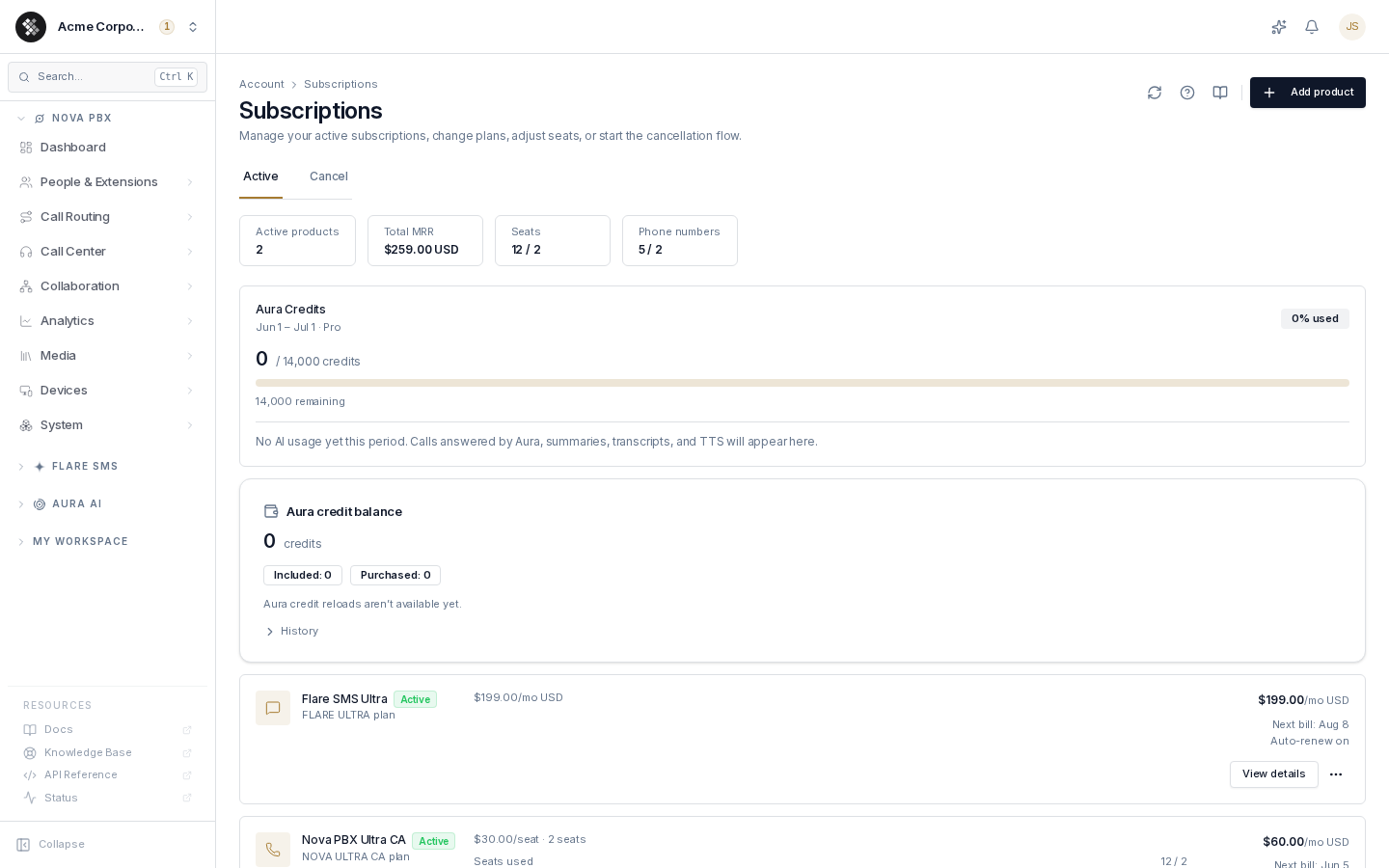Click the Included: 0 chip
Screen dimensions: 1389x868
(303, 576)
